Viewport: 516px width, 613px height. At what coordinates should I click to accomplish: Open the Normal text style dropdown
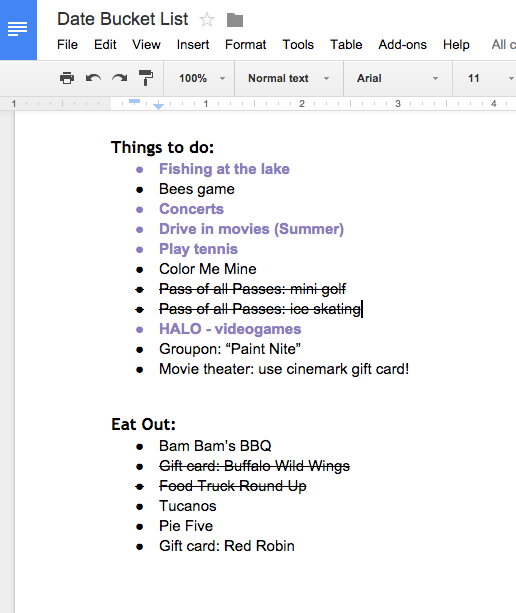pos(288,78)
